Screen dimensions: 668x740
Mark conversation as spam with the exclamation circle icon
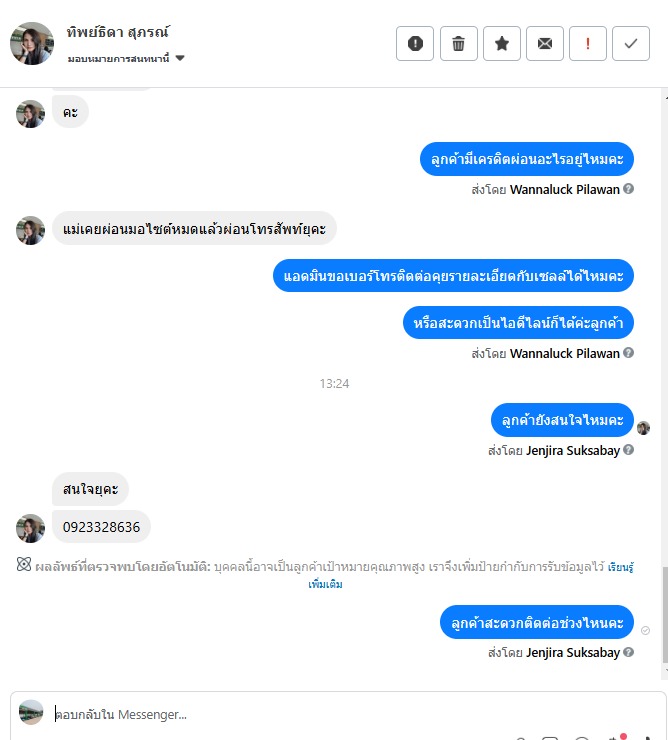coord(414,44)
